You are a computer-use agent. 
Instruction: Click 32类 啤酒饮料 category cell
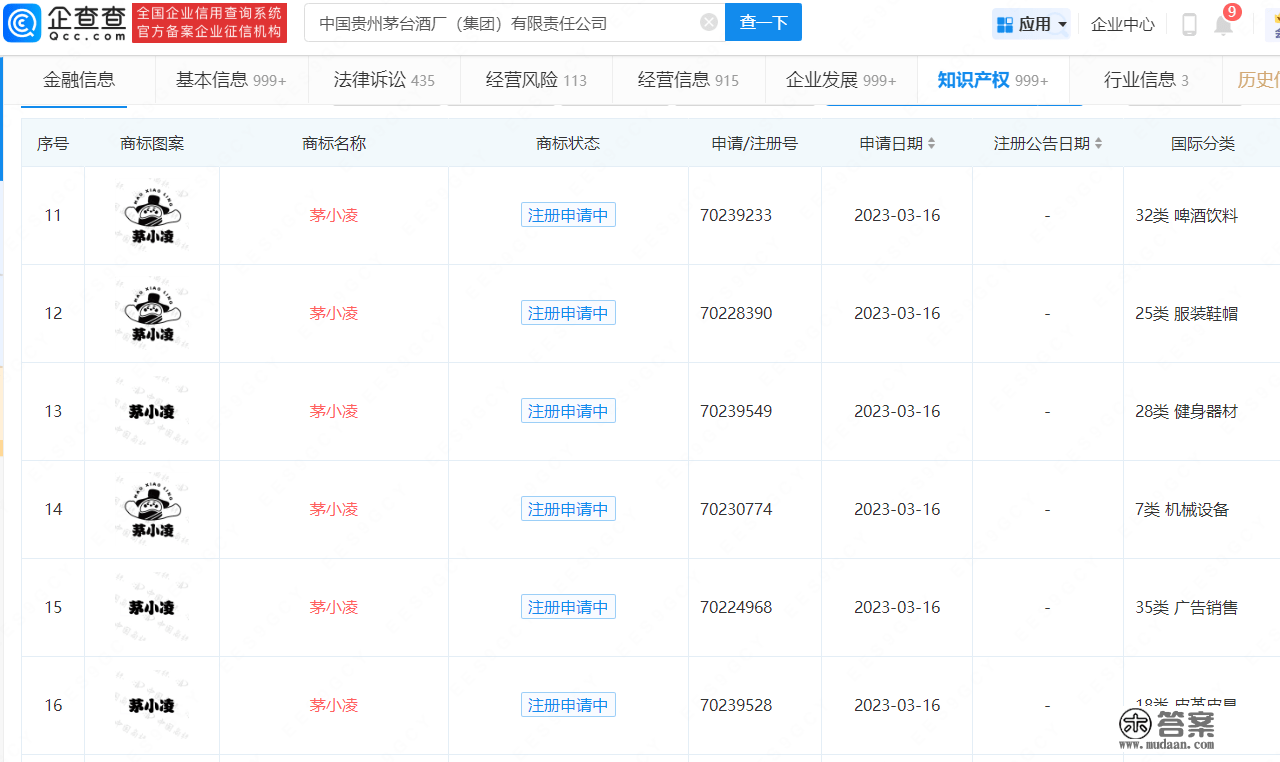(x=1187, y=215)
